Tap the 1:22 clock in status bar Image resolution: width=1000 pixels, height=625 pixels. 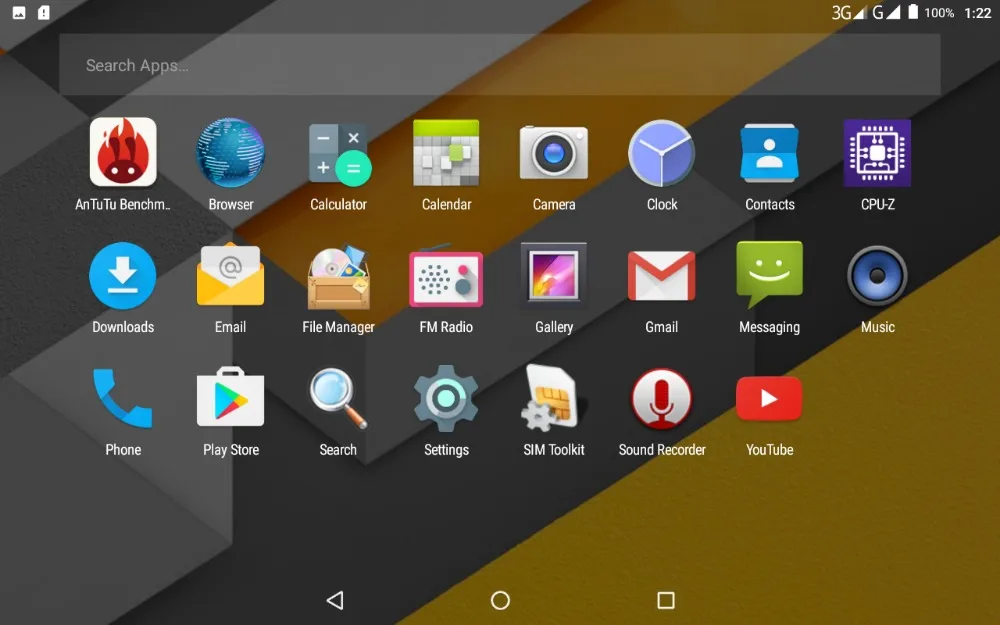(x=978, y=13)
